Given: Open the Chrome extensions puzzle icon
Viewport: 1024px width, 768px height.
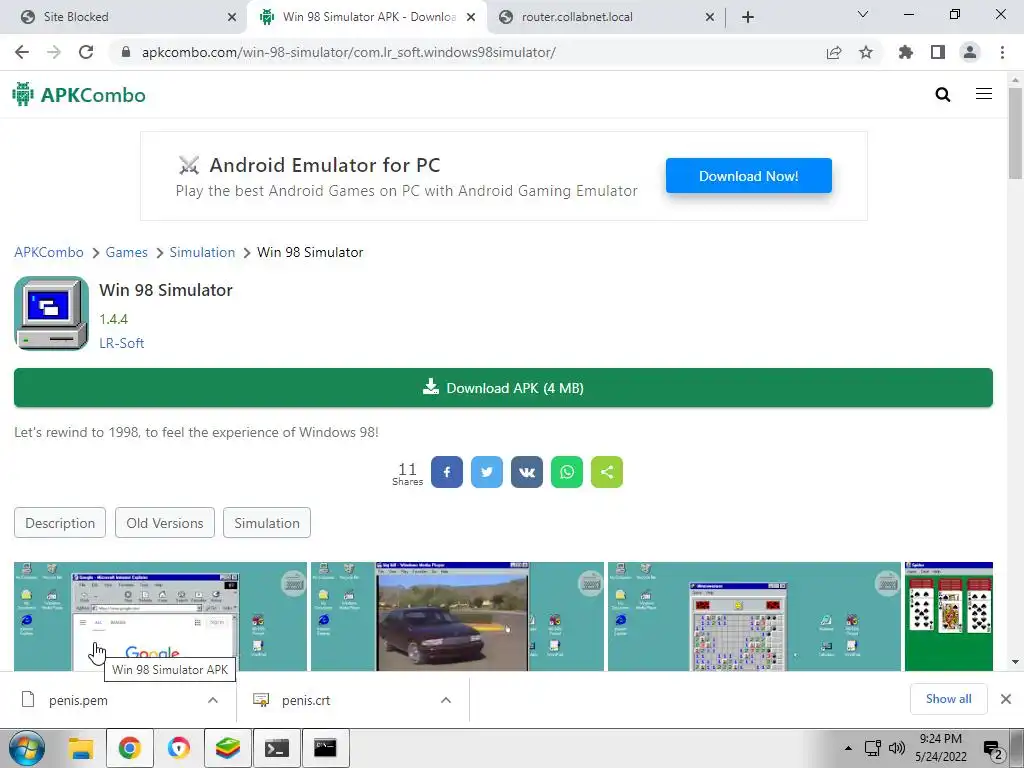Looking at the screenshot, I should 905,52.
